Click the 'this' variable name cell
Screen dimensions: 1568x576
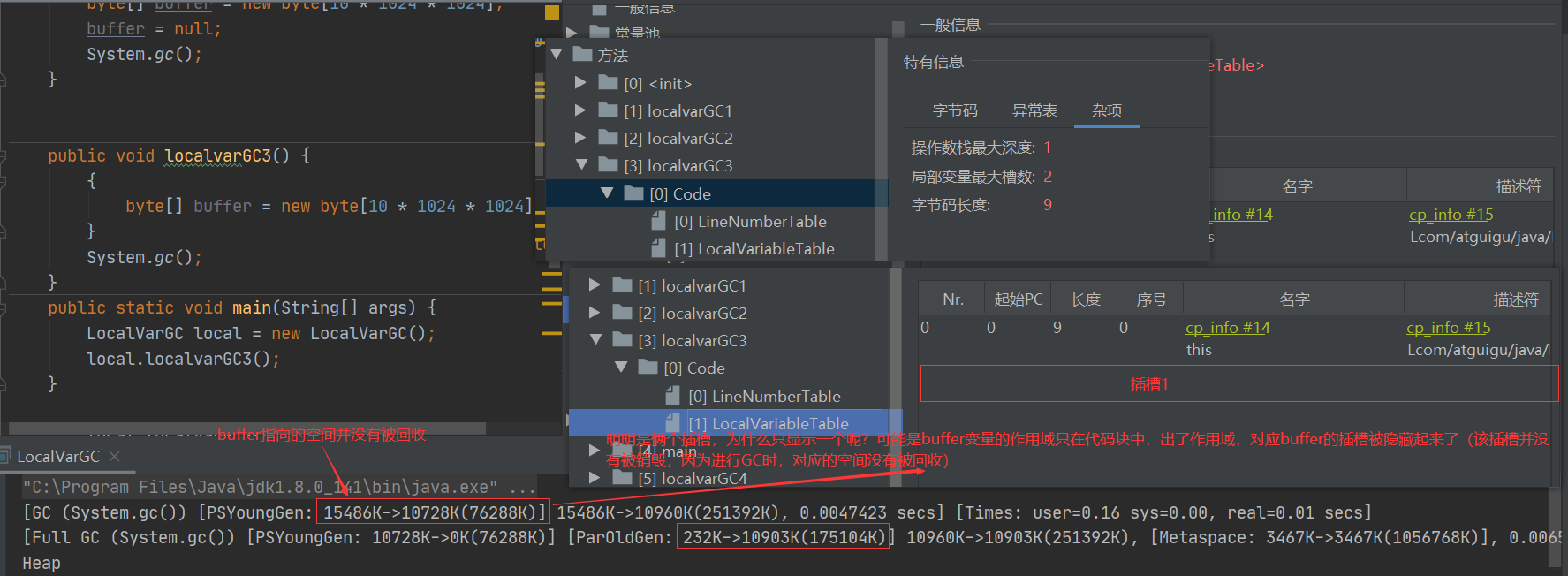pos(1199,350)
